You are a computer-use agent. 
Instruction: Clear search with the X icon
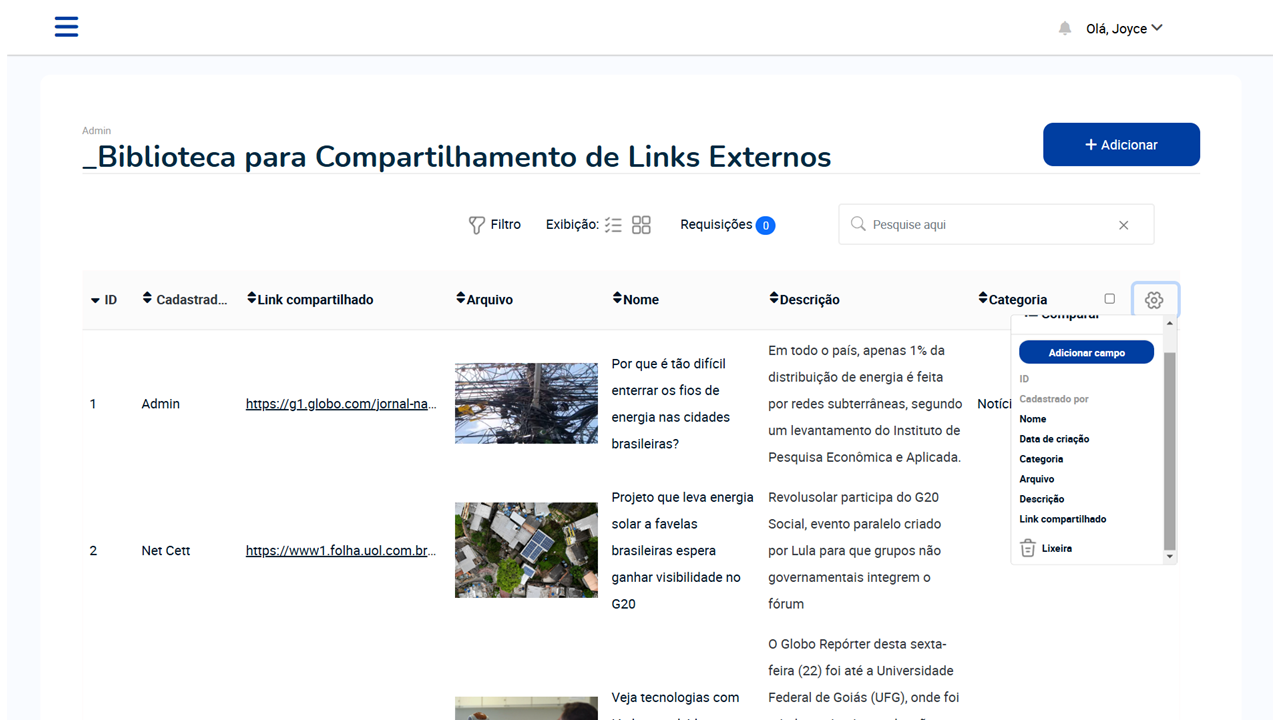pos(1123,225)
